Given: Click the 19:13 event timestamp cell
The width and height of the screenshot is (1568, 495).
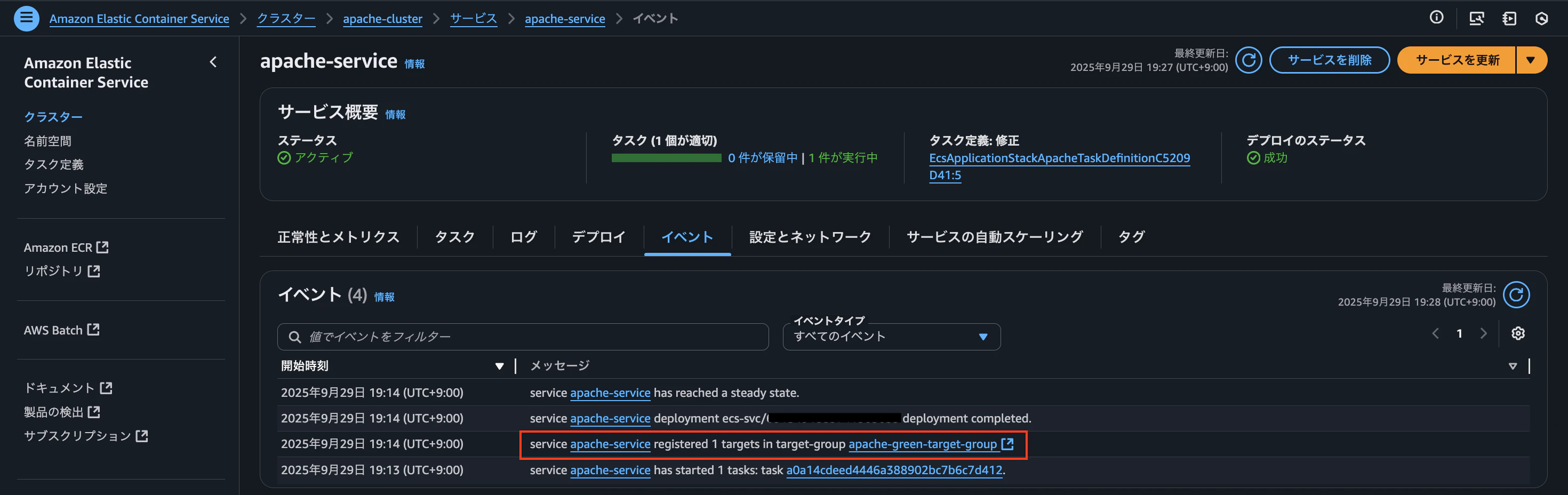Looking at the screenshot, I should pyautogui.click(x=372, y=470).
